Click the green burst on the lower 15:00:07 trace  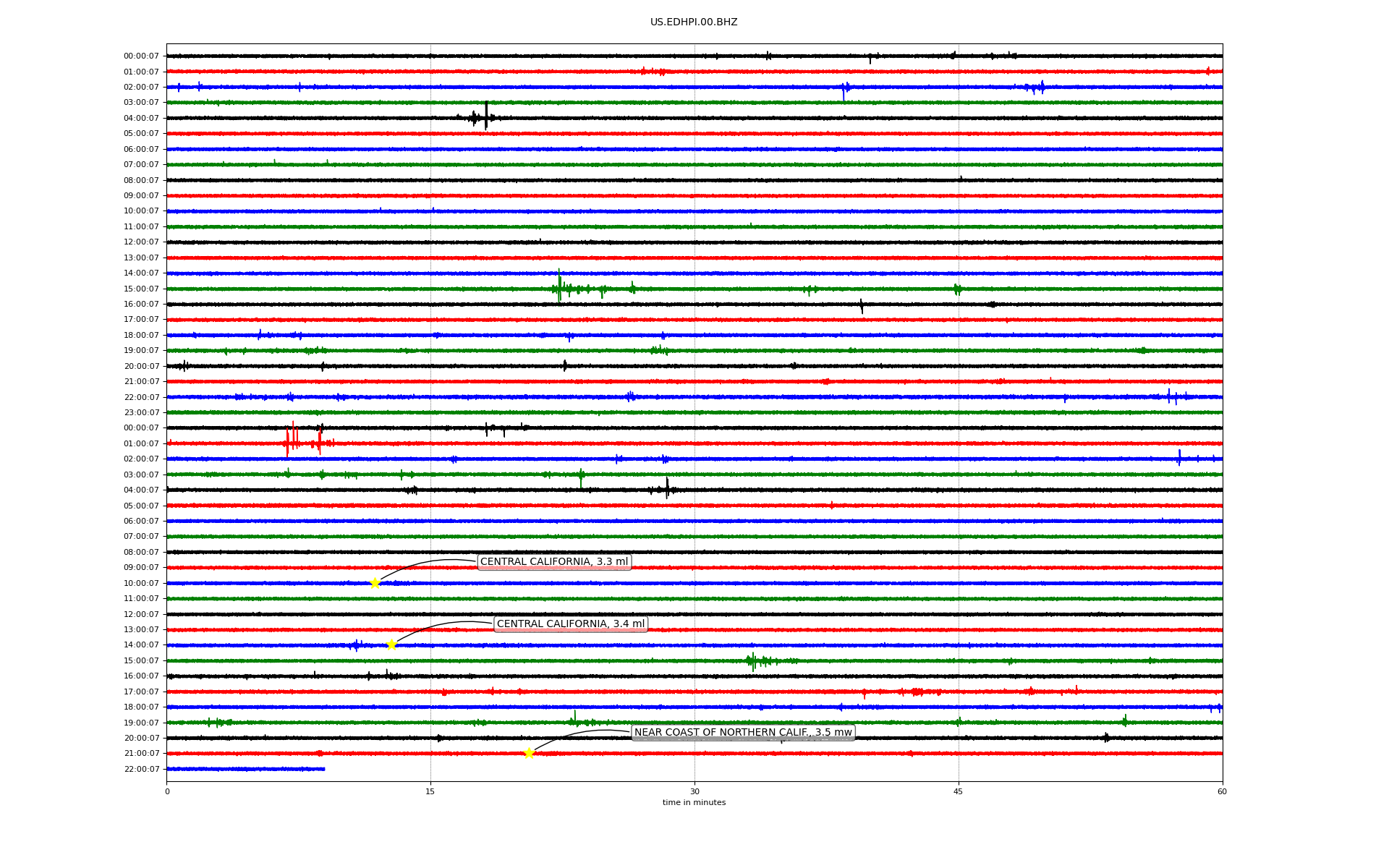click(x=771, y=660)
